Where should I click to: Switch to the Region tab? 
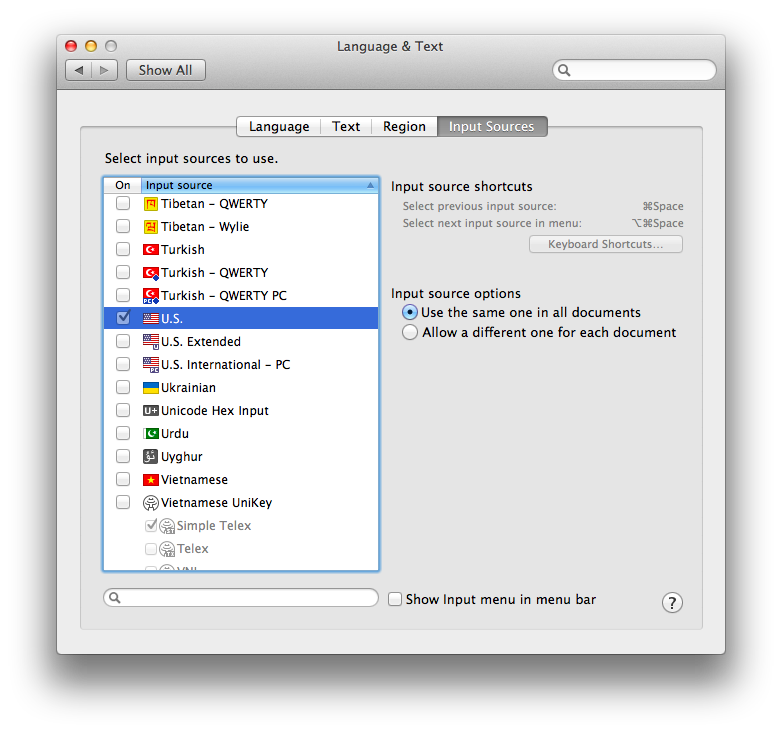404,127
